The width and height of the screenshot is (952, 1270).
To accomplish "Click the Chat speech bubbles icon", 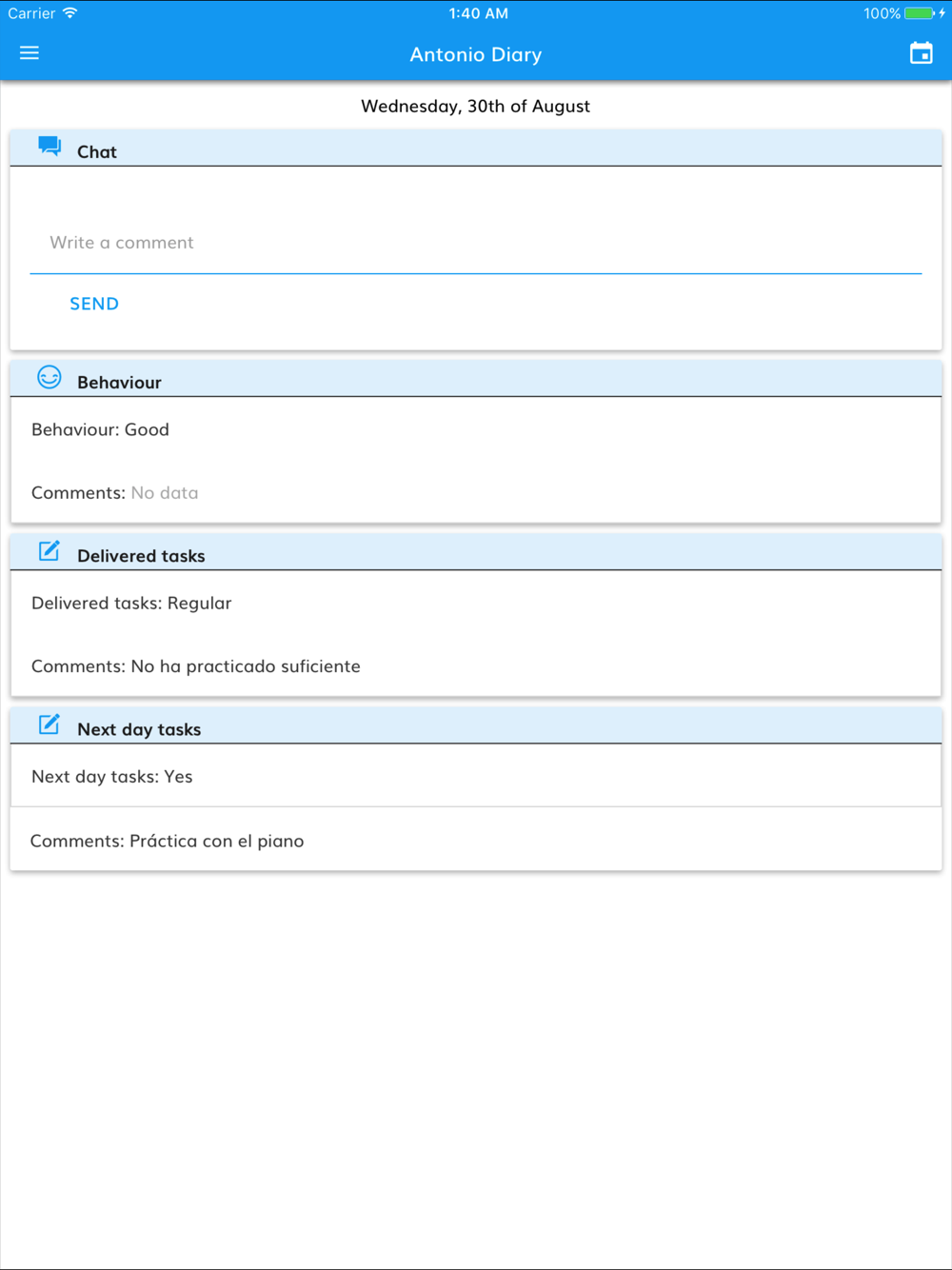I will coord(50,146).
